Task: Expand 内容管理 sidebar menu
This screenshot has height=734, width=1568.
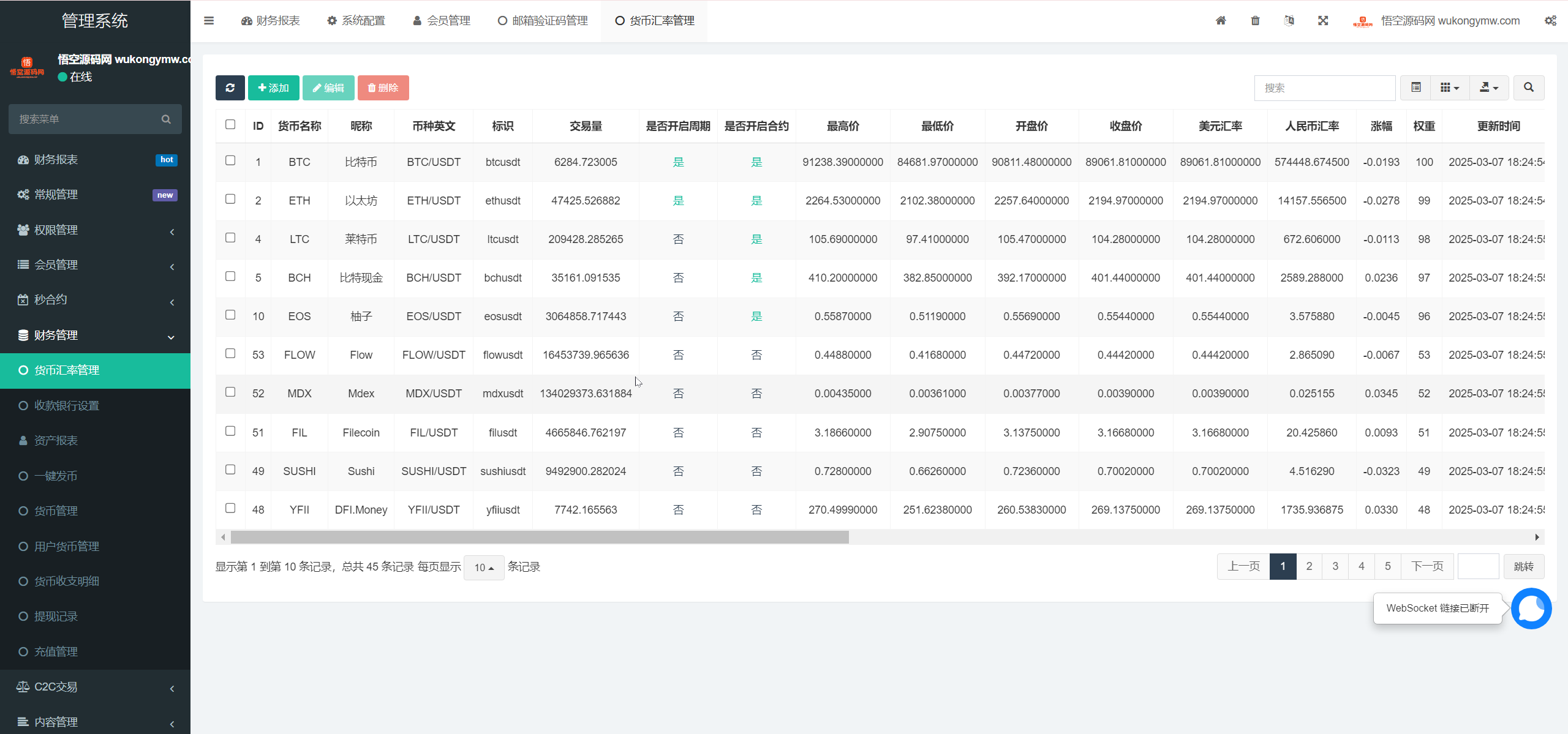Action: pos(95,722)
